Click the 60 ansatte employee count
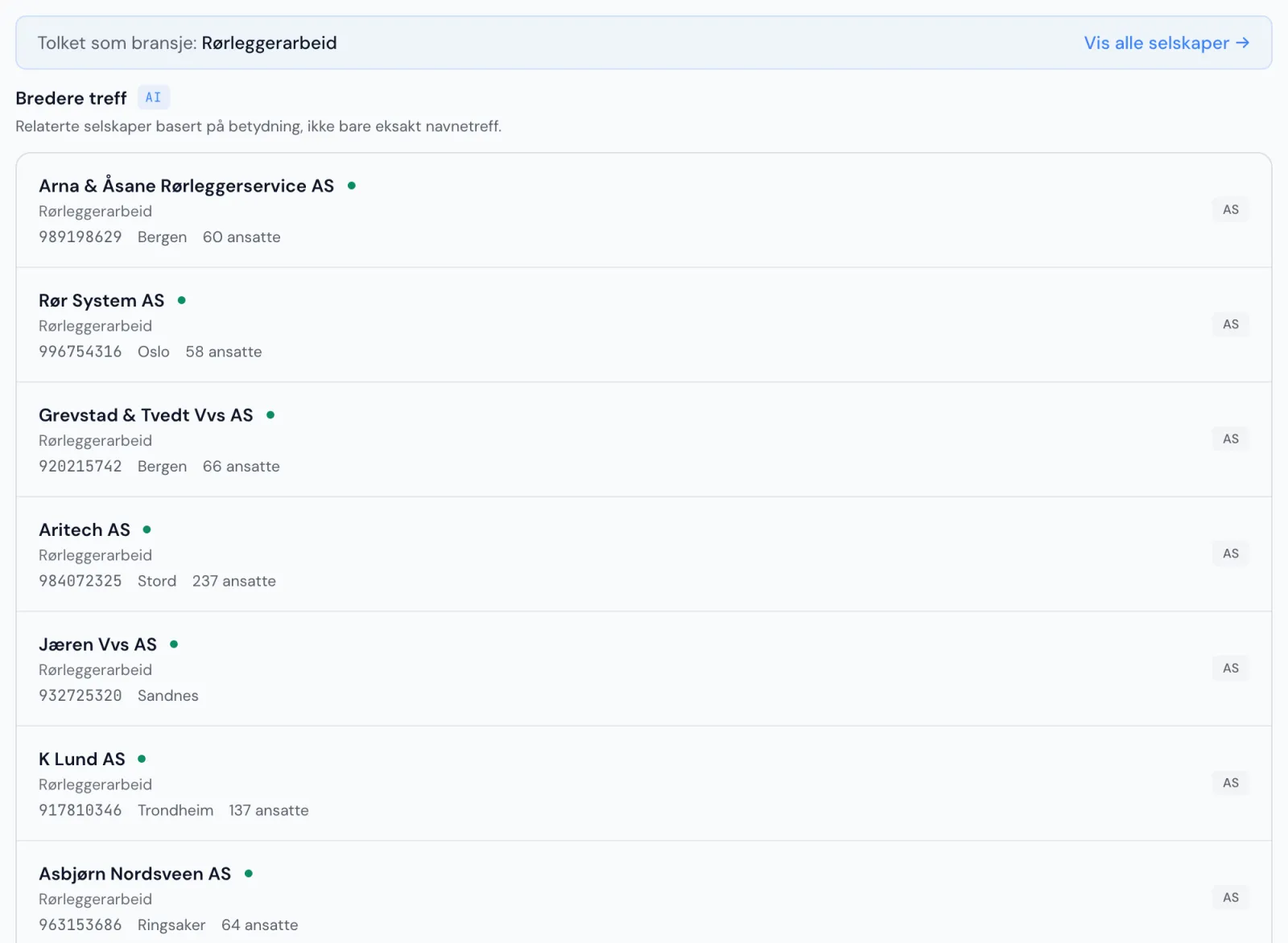This screenshot has width=1288, height=943. click(x=242, y=237)
